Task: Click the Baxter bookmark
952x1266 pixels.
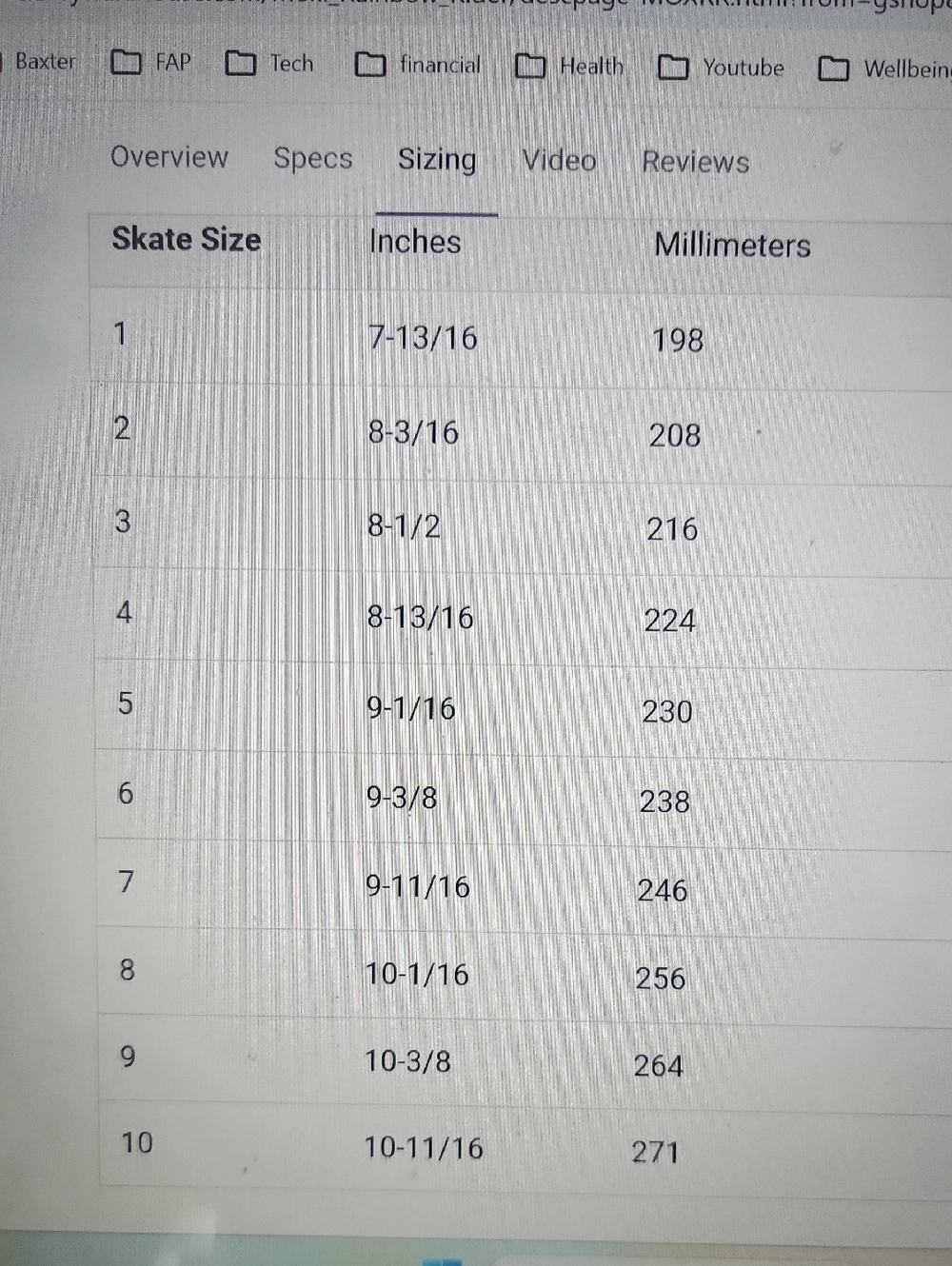Action: (x=43, y=62)
